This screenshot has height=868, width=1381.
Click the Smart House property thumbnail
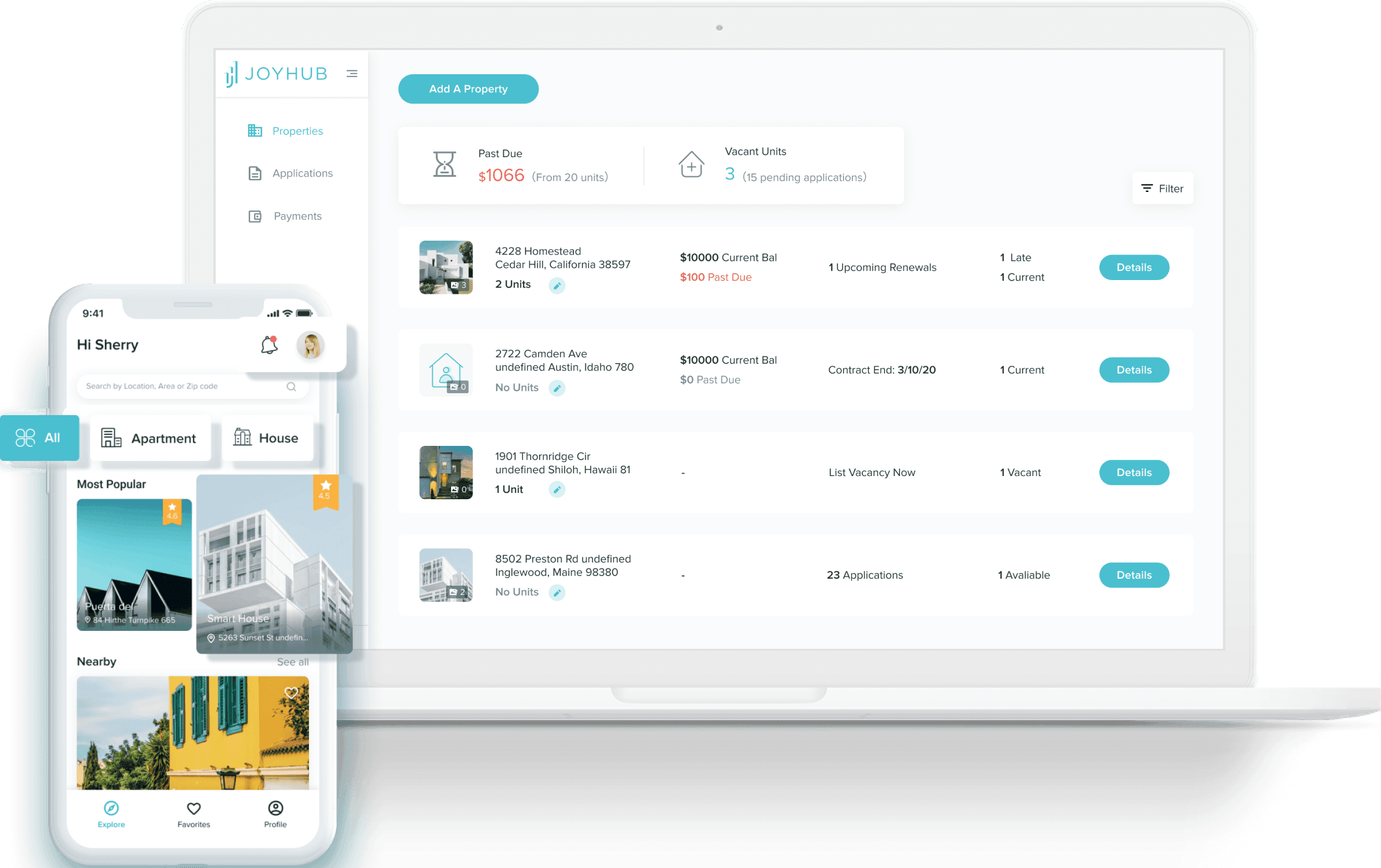(274, 565)
